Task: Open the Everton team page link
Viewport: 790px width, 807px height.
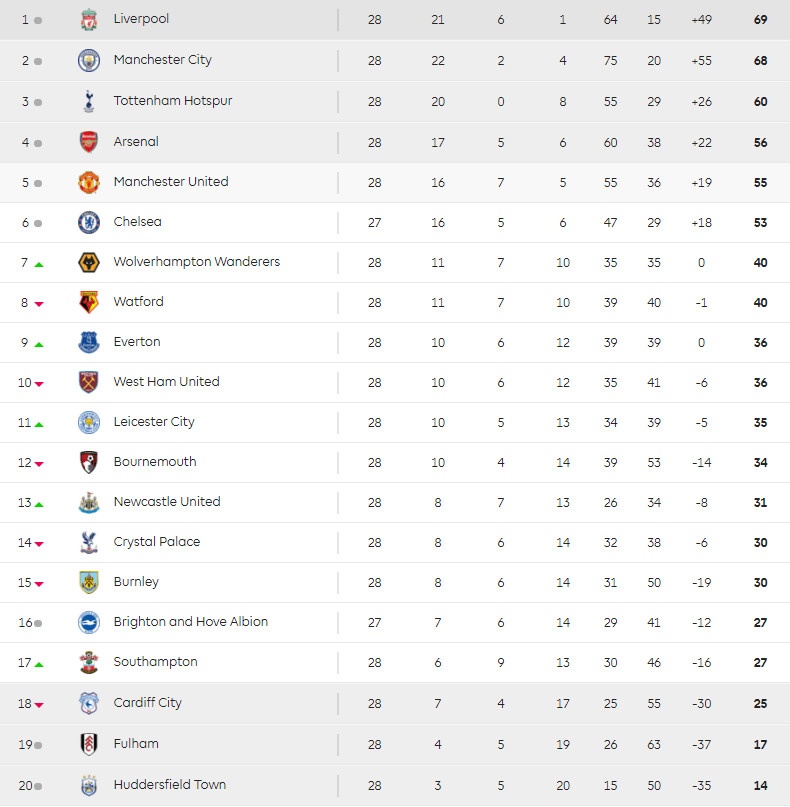Action: pos(137,342)
